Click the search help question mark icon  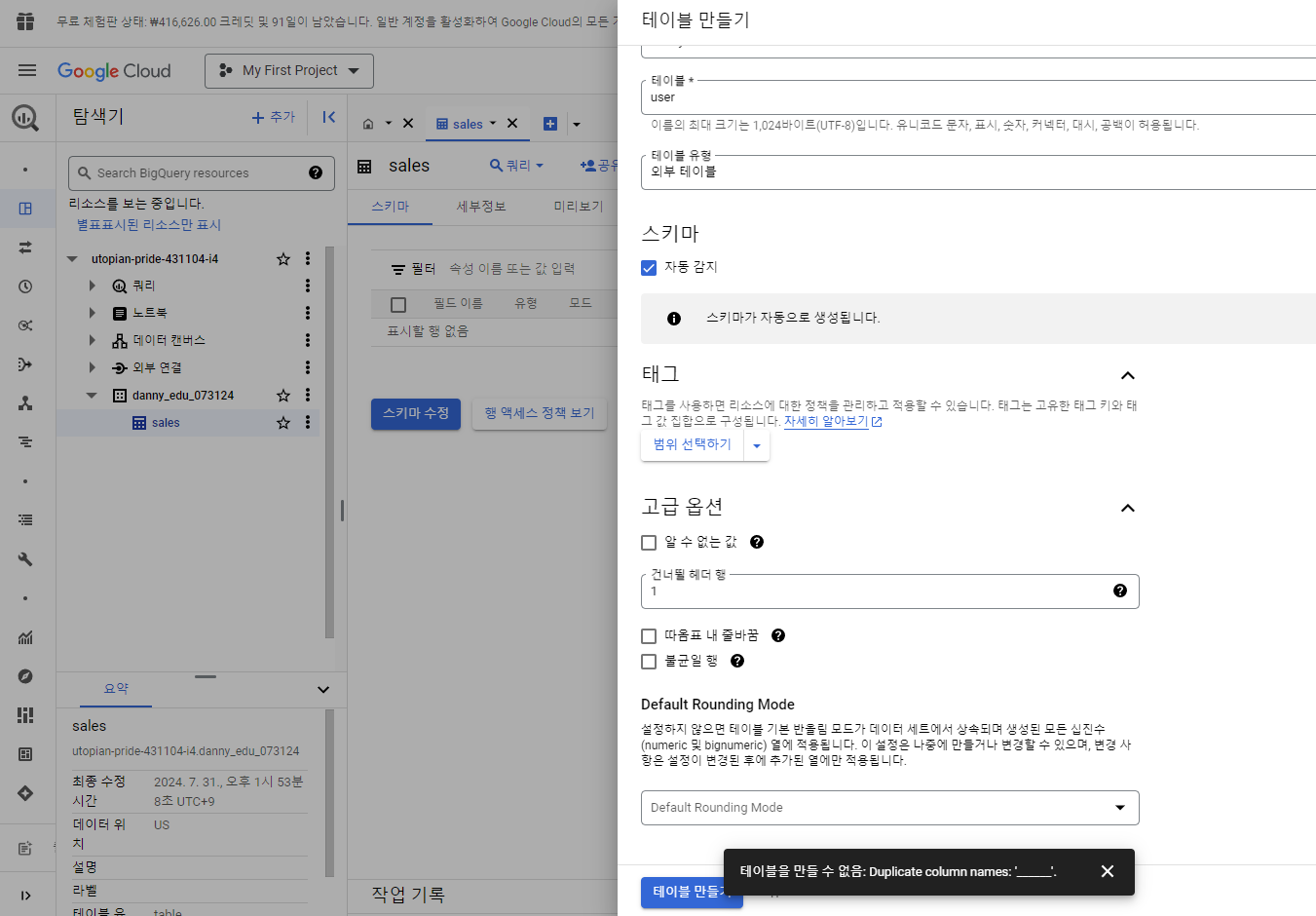click(x=316, y=172)
